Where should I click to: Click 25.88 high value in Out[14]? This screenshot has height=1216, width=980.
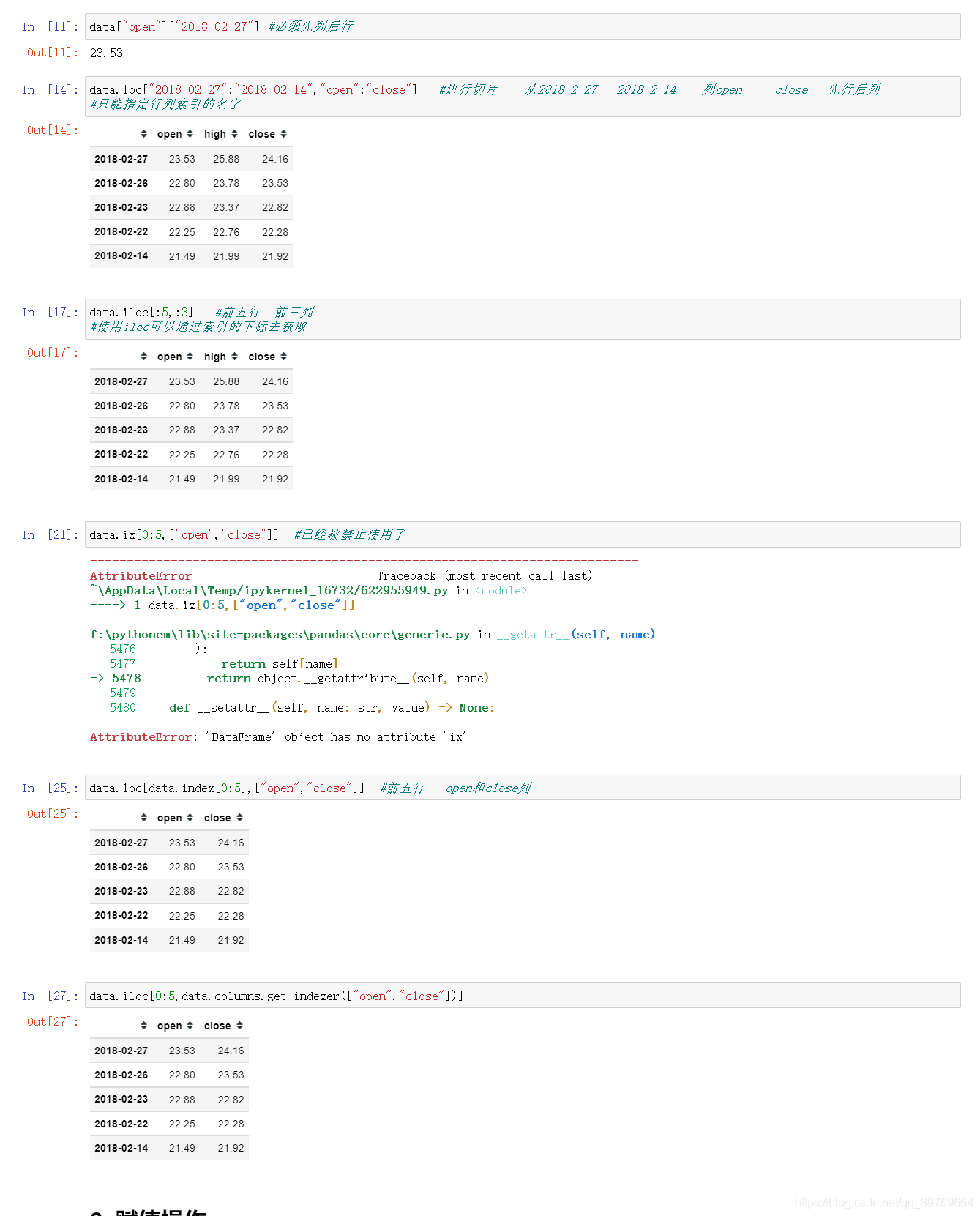click(x=226, y=159)
